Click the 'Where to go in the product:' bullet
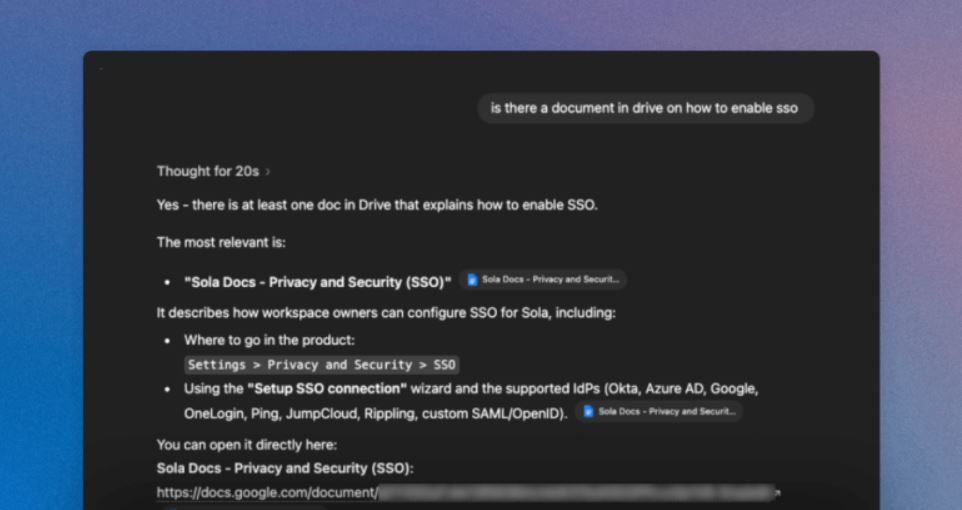962x510 pixels. click(269, 340)
